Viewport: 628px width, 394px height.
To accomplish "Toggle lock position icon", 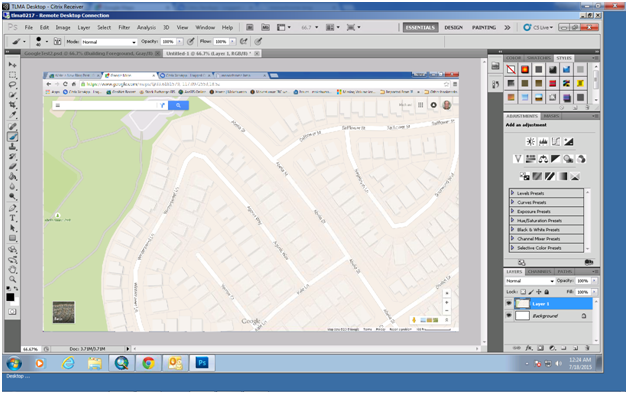I will coord(539,292).
